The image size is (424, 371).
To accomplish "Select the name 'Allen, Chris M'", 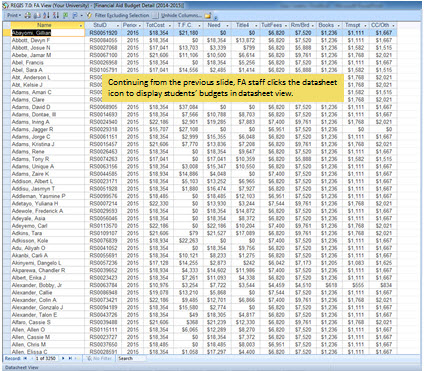I will (x=29, y=344).
